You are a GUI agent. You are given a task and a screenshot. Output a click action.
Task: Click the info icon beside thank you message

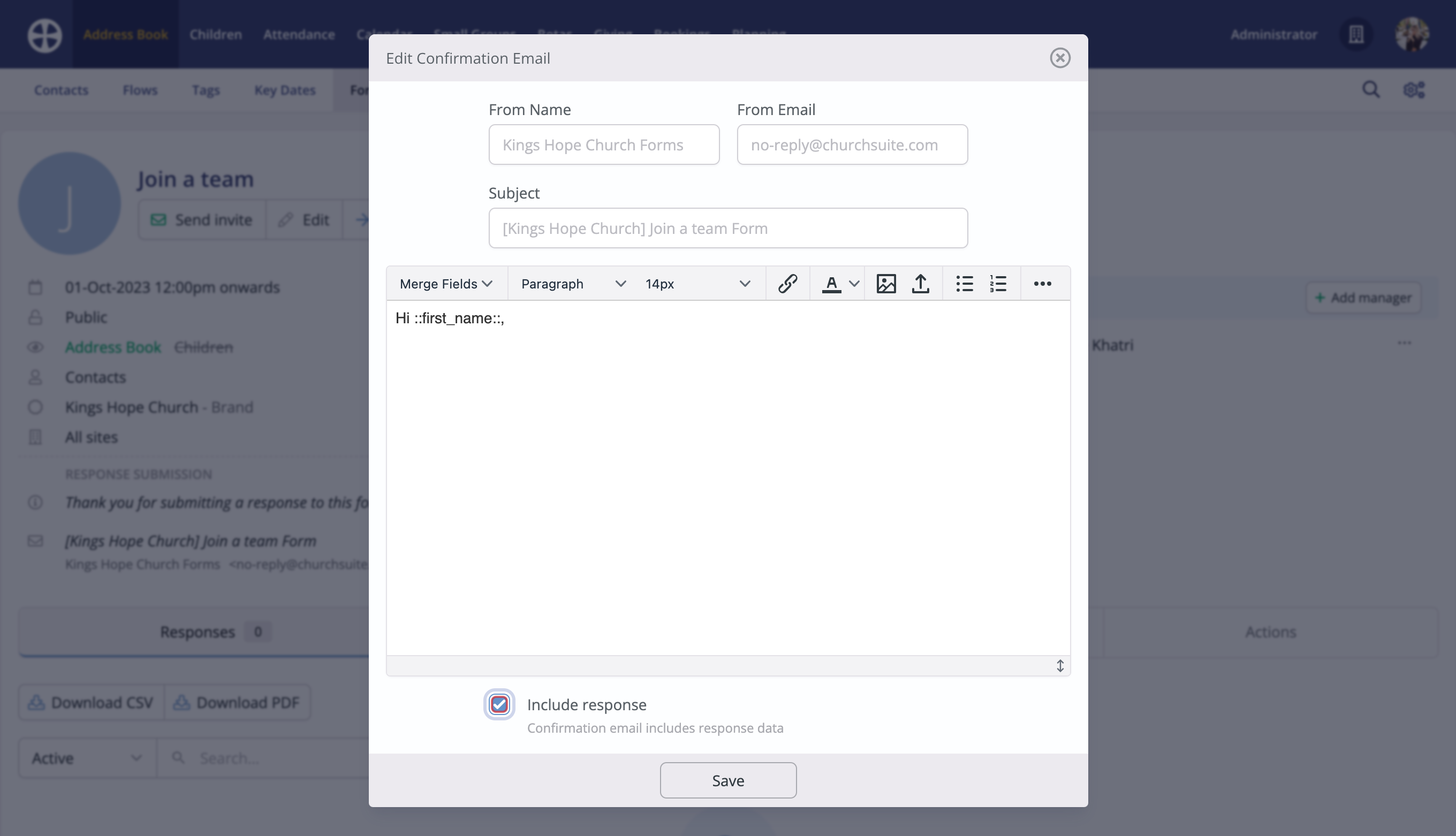35,503
